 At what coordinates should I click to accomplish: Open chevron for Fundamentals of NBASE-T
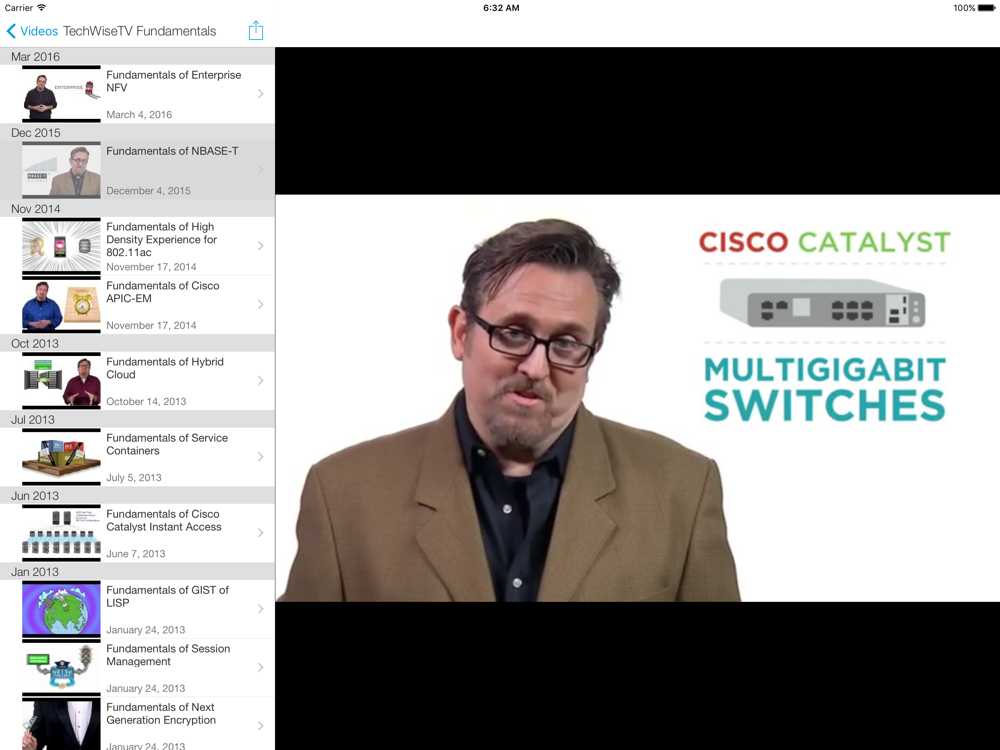coord(260,170)
